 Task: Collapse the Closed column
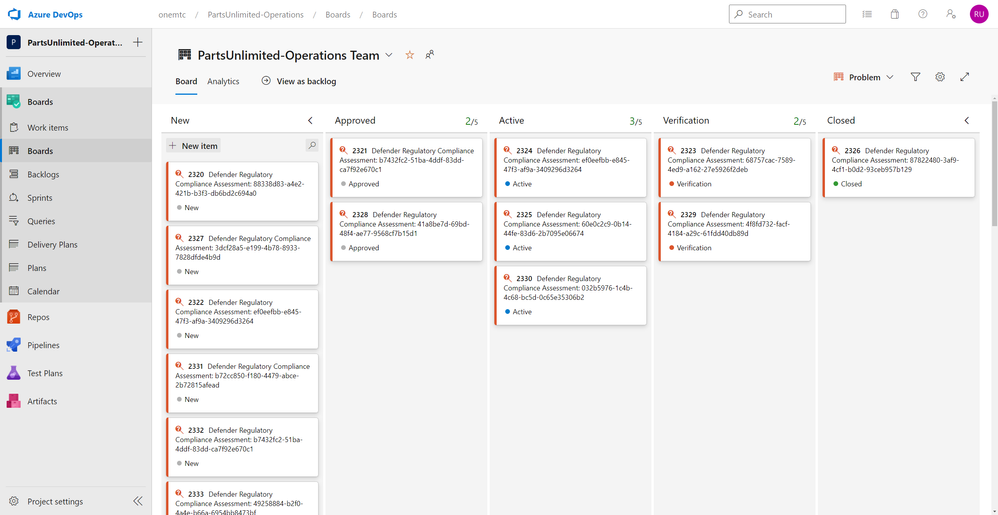[967, 120]
